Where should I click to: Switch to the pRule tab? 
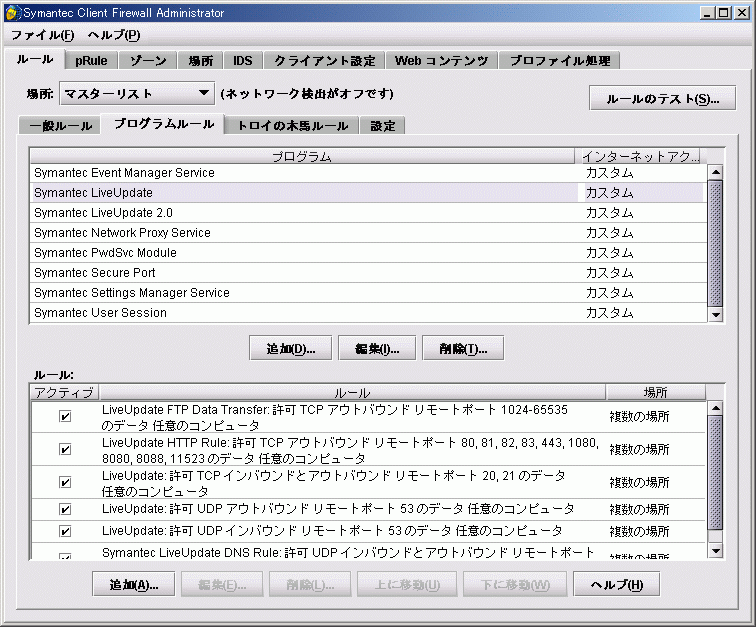point(91,61)
